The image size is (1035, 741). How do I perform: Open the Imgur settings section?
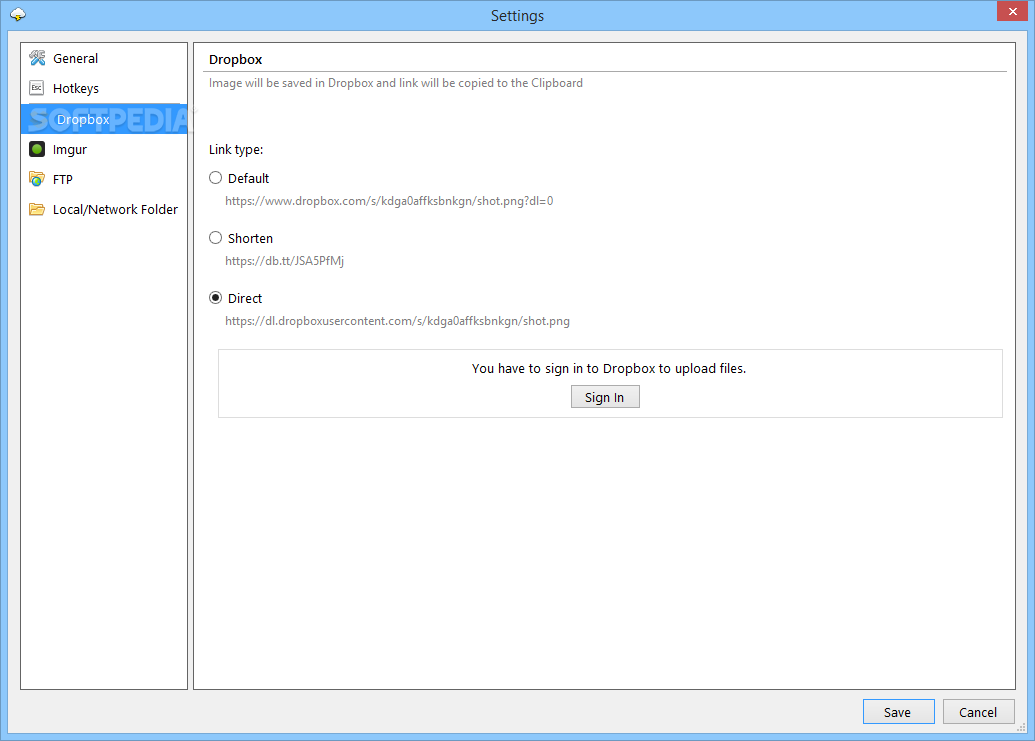coord(104,149)
